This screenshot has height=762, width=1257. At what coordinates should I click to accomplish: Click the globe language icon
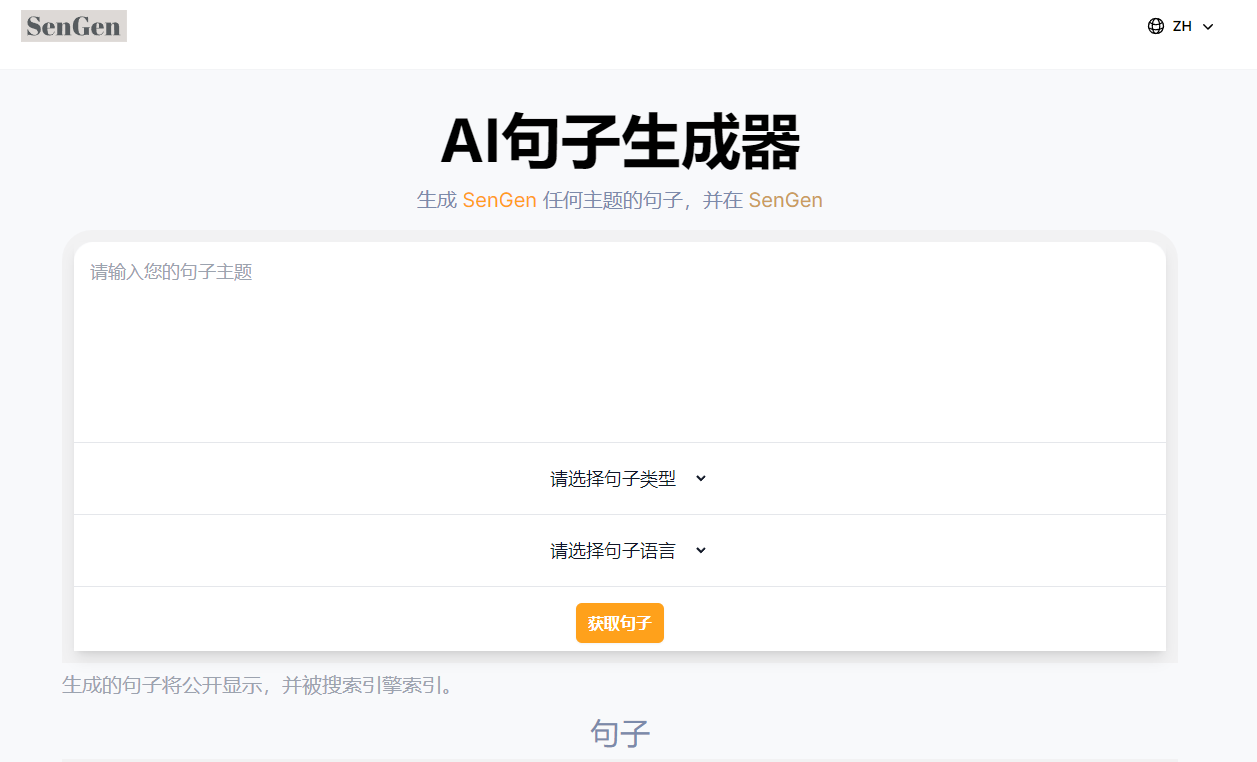coord(1156,26)
